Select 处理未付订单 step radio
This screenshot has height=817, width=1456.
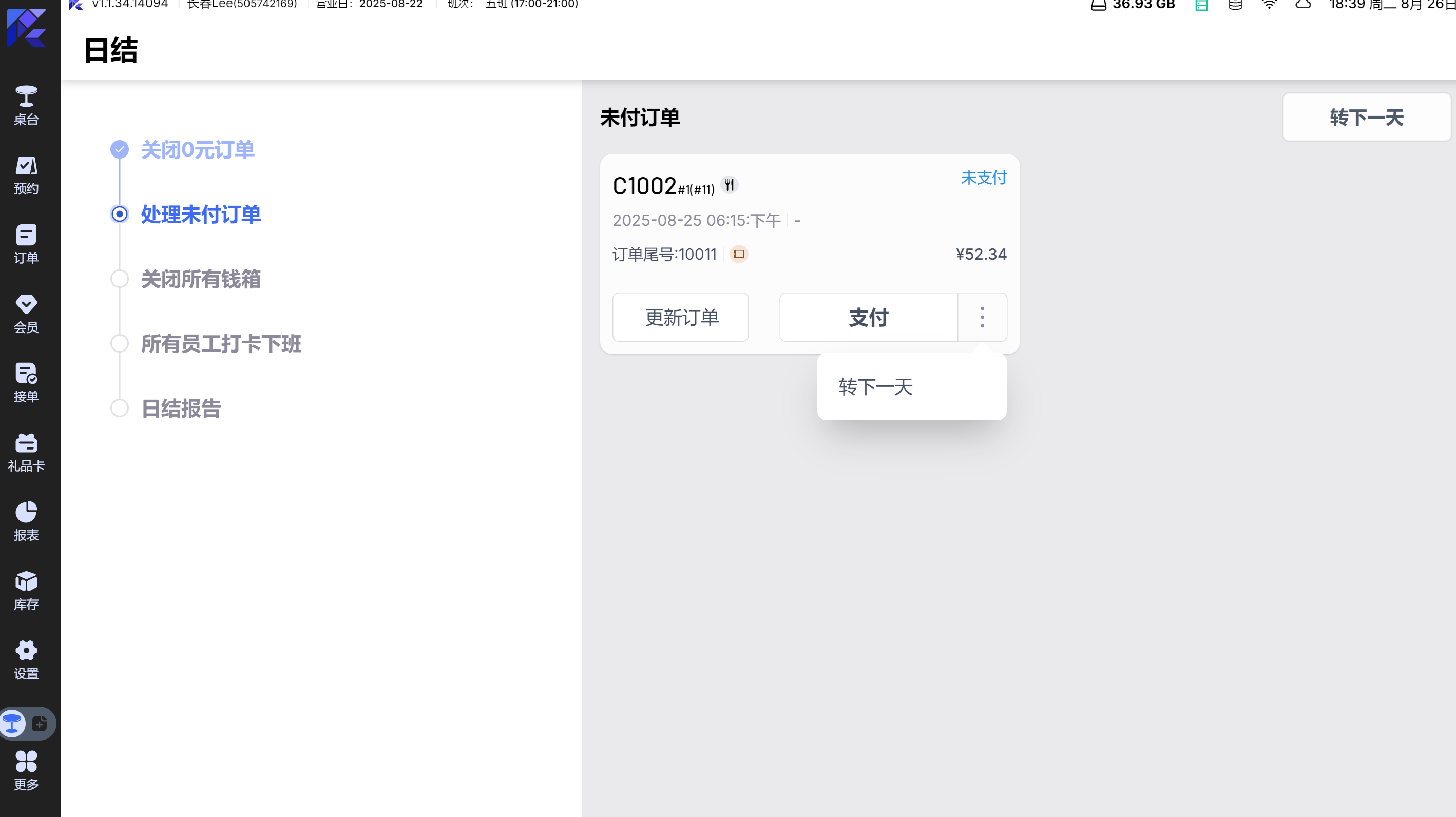[119, 214]
